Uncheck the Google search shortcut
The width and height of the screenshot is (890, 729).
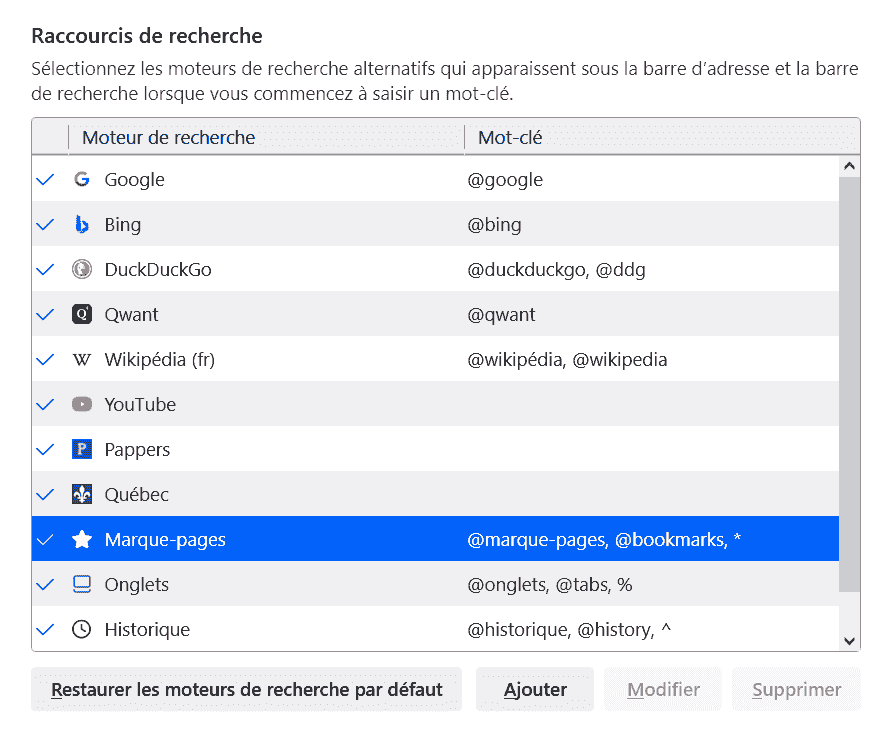tap(45, 179)
